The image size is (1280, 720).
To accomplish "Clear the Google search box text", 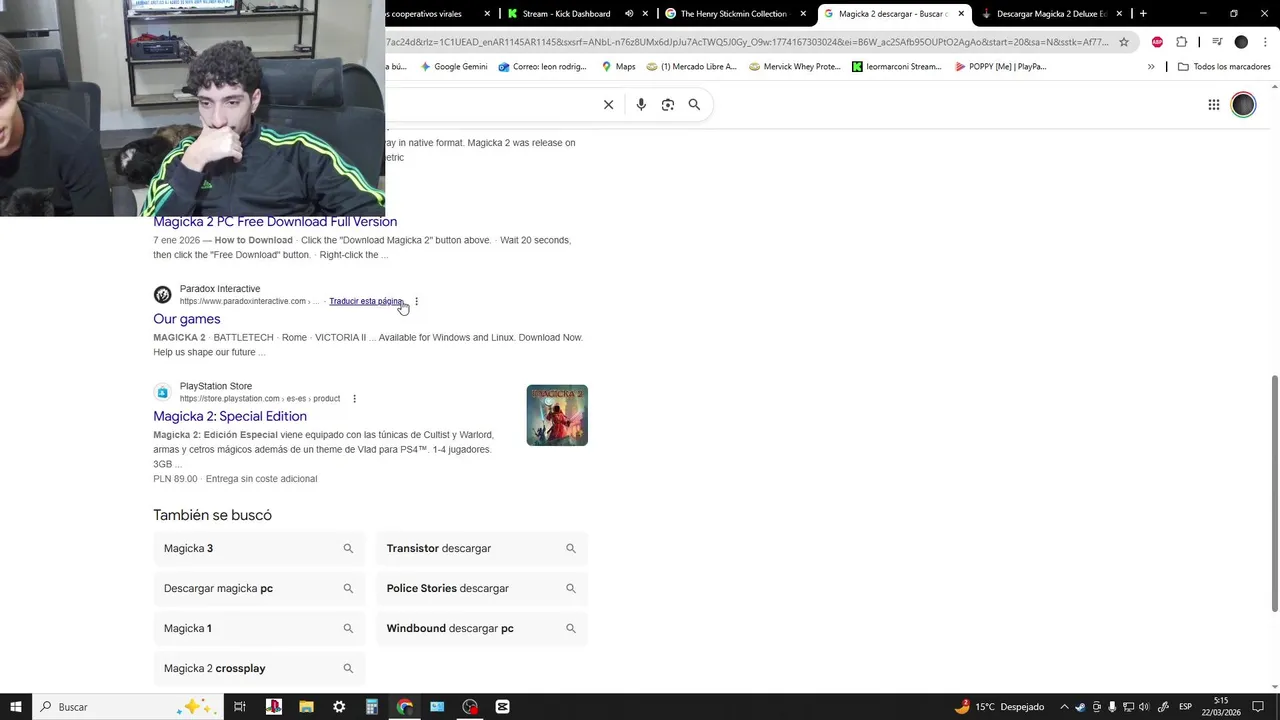I will pos(608,104).
